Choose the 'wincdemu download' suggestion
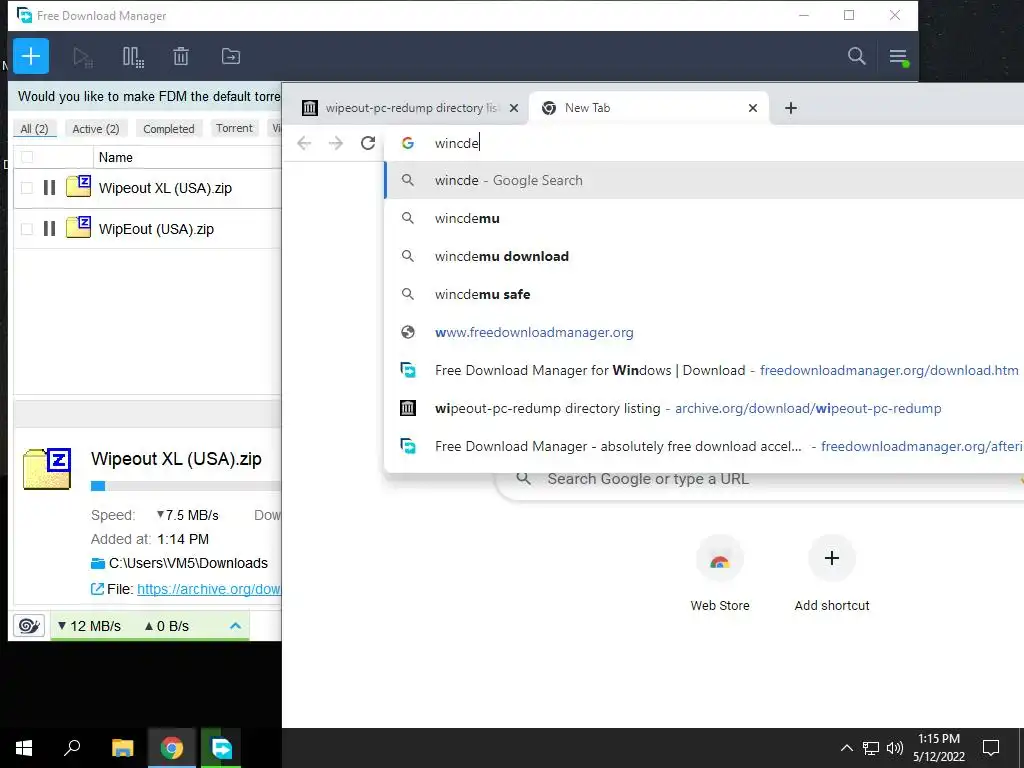The image size is (1024, 768). tap(704, 256)
